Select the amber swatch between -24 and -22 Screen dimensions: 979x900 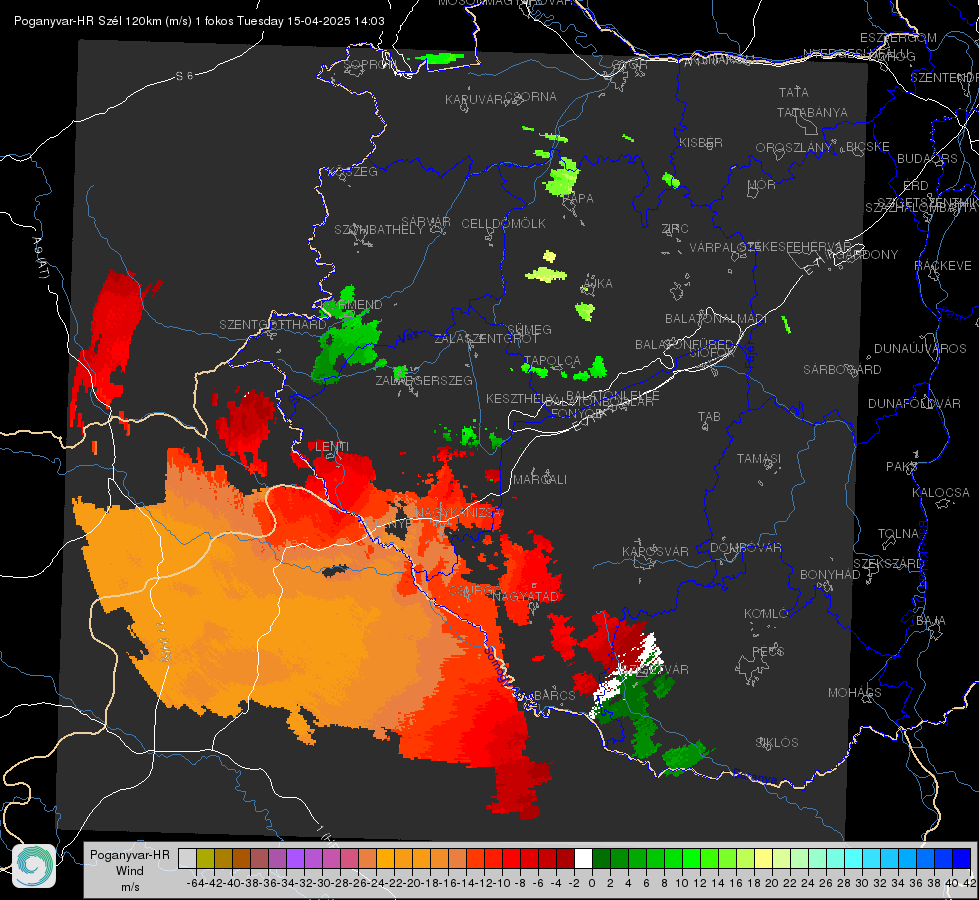385,859
